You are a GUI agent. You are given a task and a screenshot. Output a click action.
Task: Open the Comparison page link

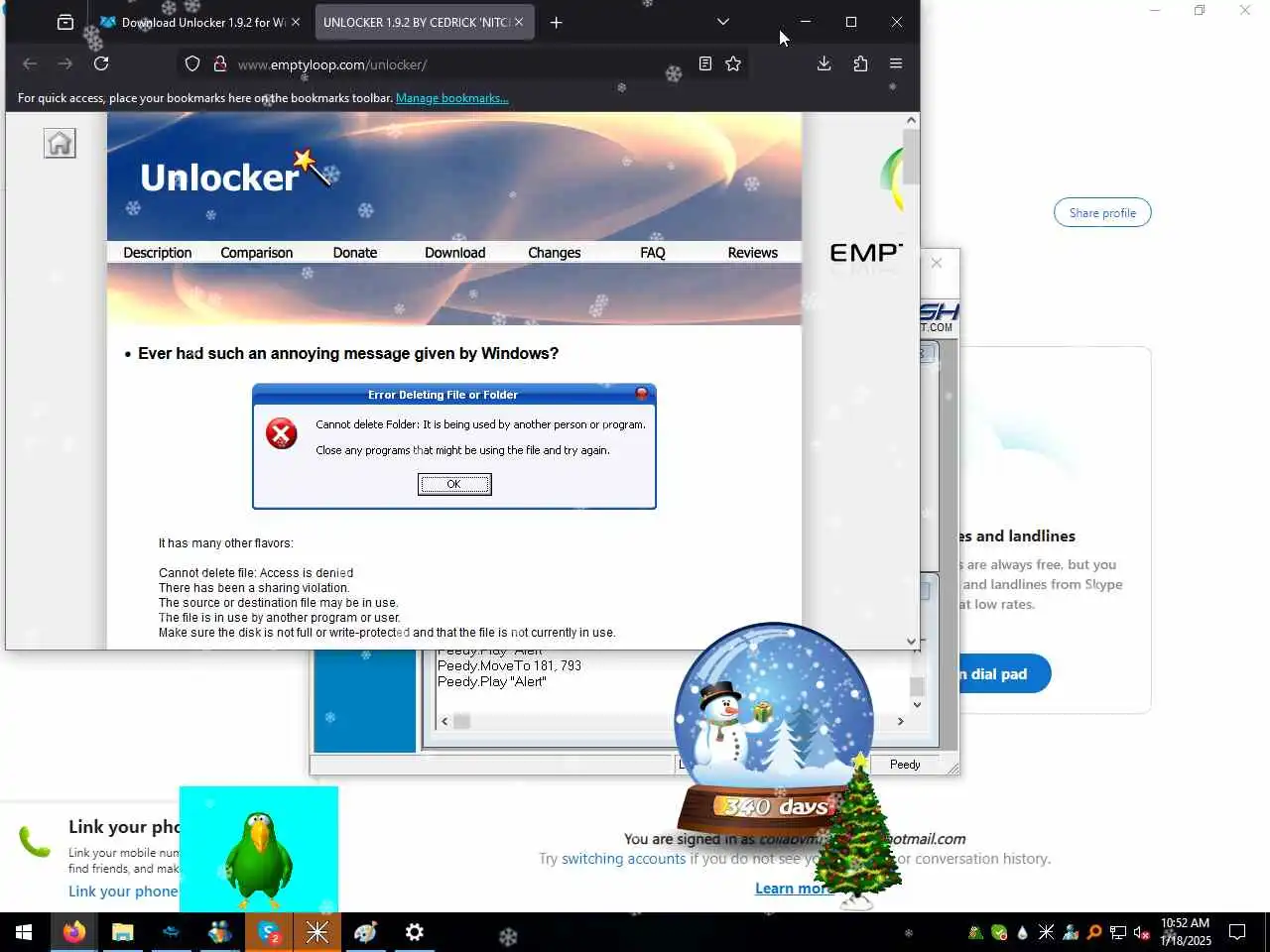coord(257,253)
